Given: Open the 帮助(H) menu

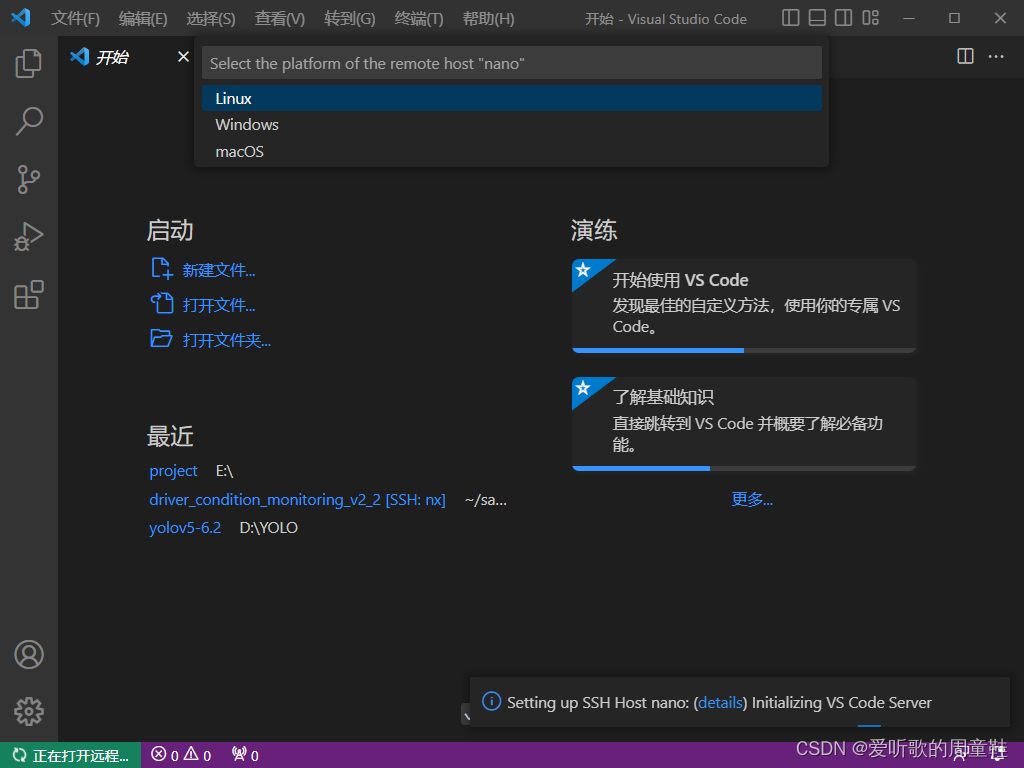Looking at the screenshot, I should click(488, 19).
